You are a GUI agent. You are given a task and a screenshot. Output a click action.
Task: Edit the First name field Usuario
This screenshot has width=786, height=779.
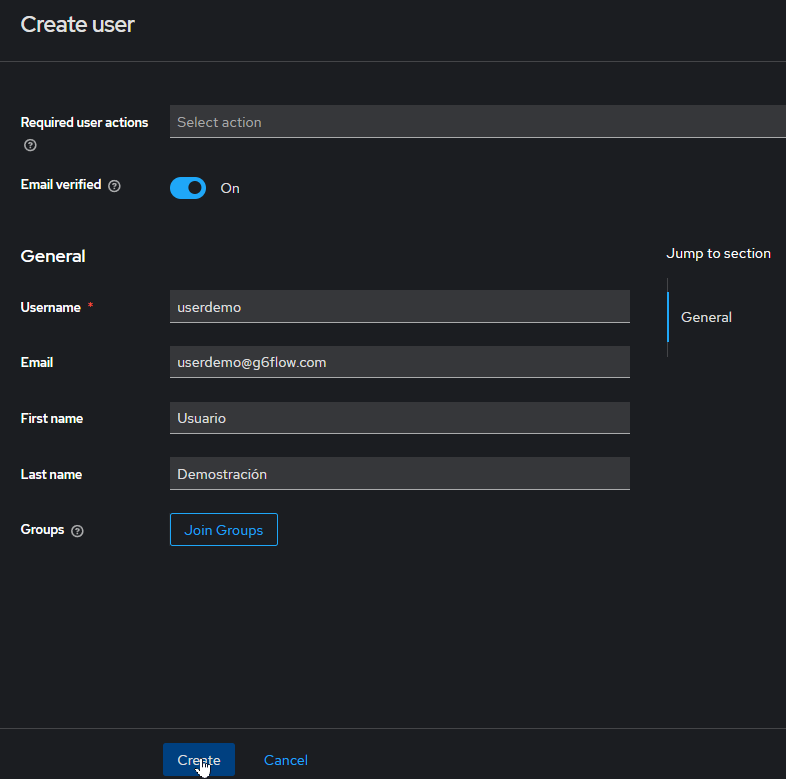click(400, 418)
